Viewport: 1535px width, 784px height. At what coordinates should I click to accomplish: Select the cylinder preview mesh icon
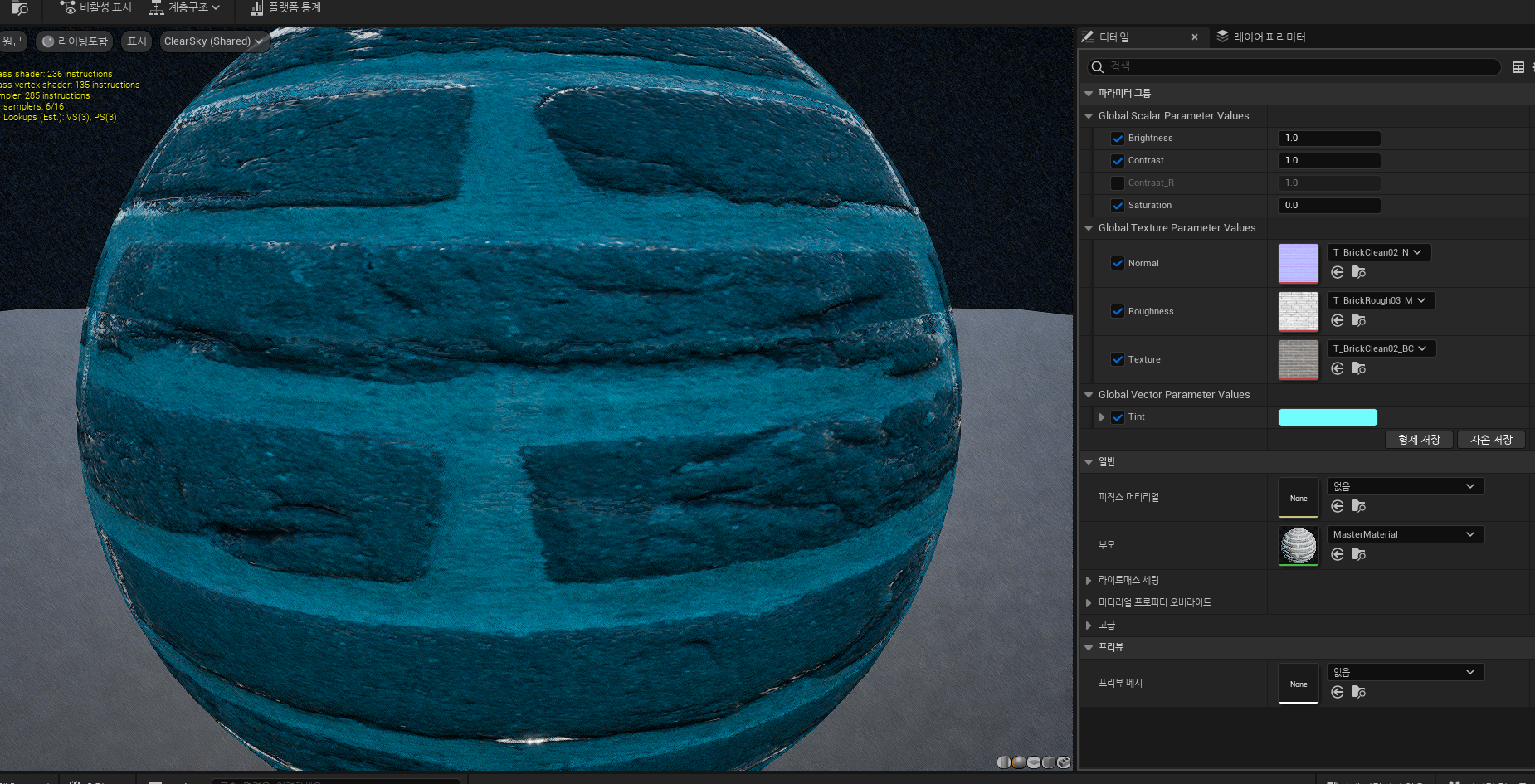[x=1004, y=762]
